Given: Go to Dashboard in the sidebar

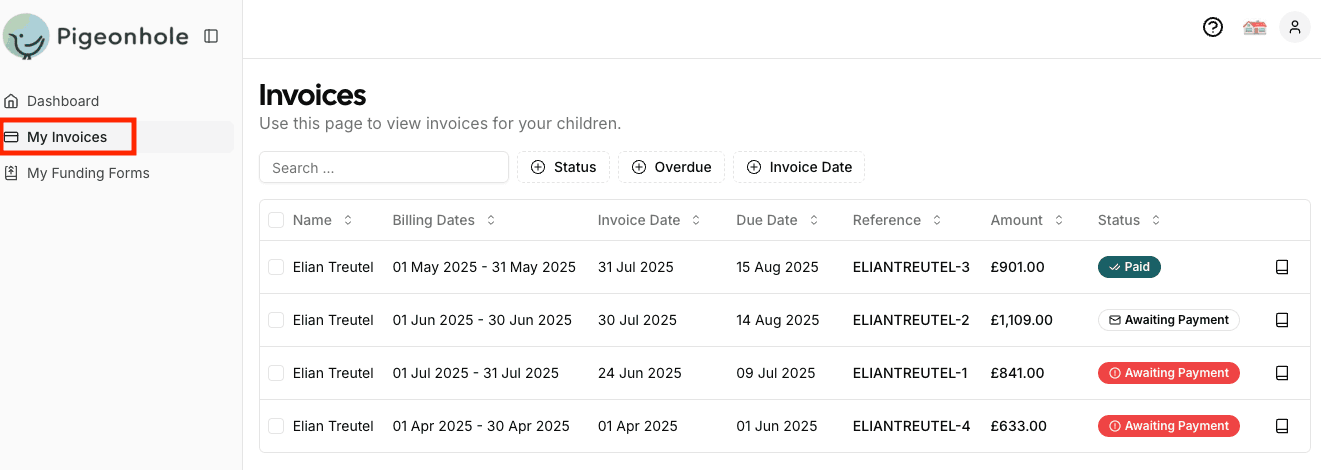Looking at the screenshot, I should coord(62,101).
